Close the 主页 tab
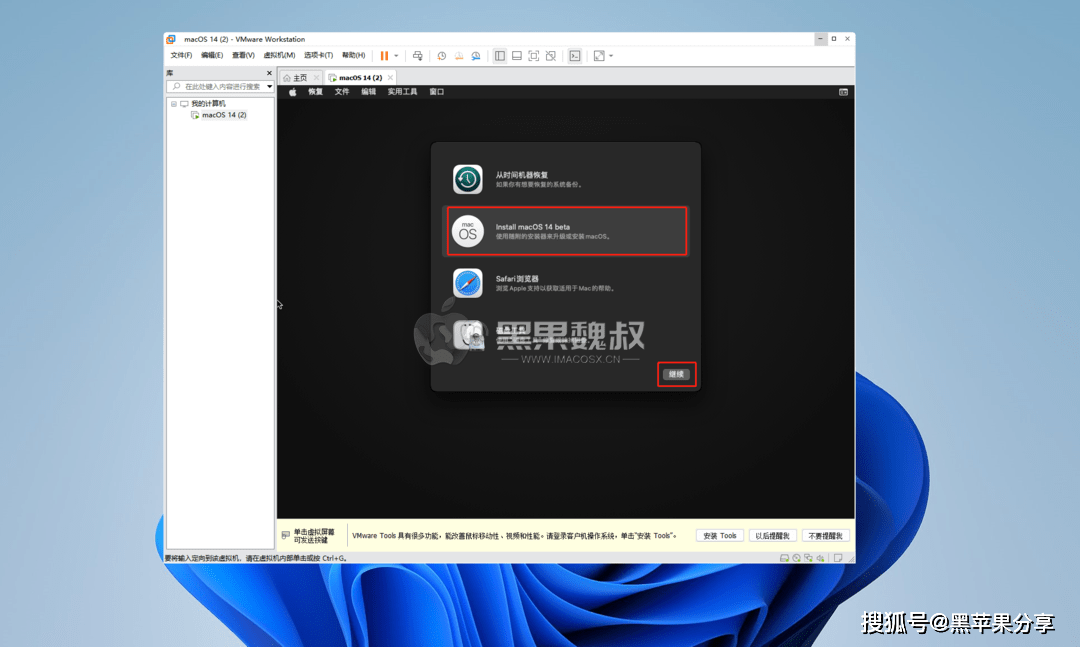The image size is (1080, 647). 316,78
